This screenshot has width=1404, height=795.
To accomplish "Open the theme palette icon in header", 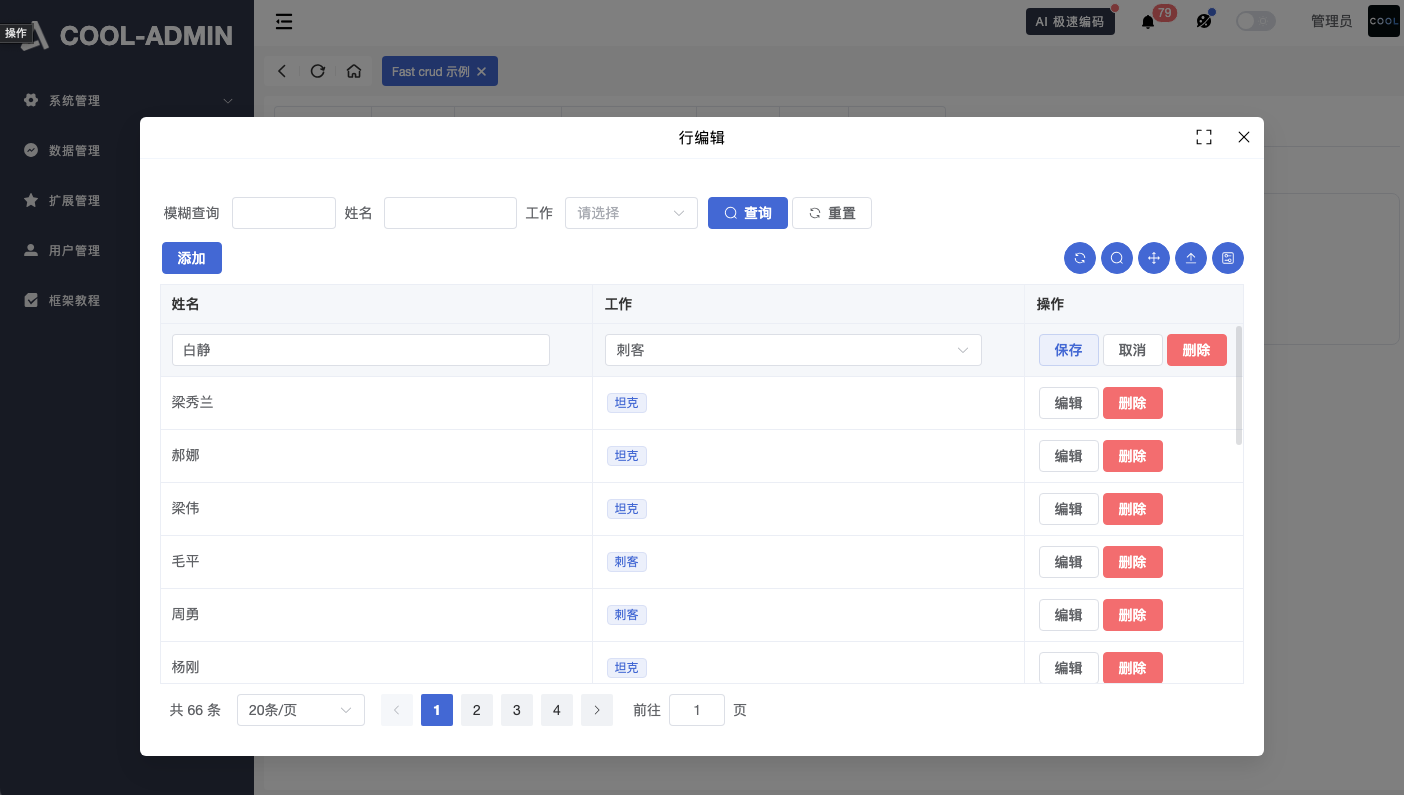I will click(x=1204, y=21).
